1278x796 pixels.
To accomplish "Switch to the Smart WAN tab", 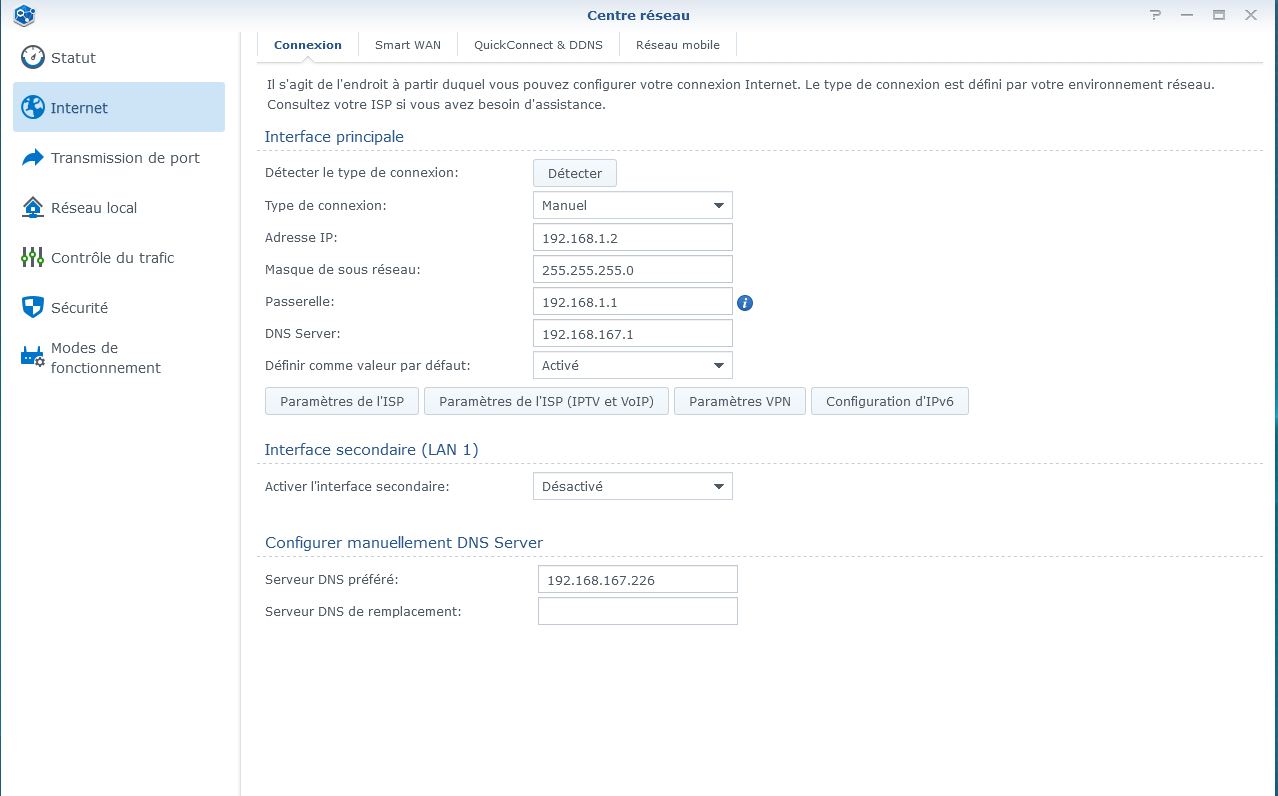I will [x=407, y=45].
